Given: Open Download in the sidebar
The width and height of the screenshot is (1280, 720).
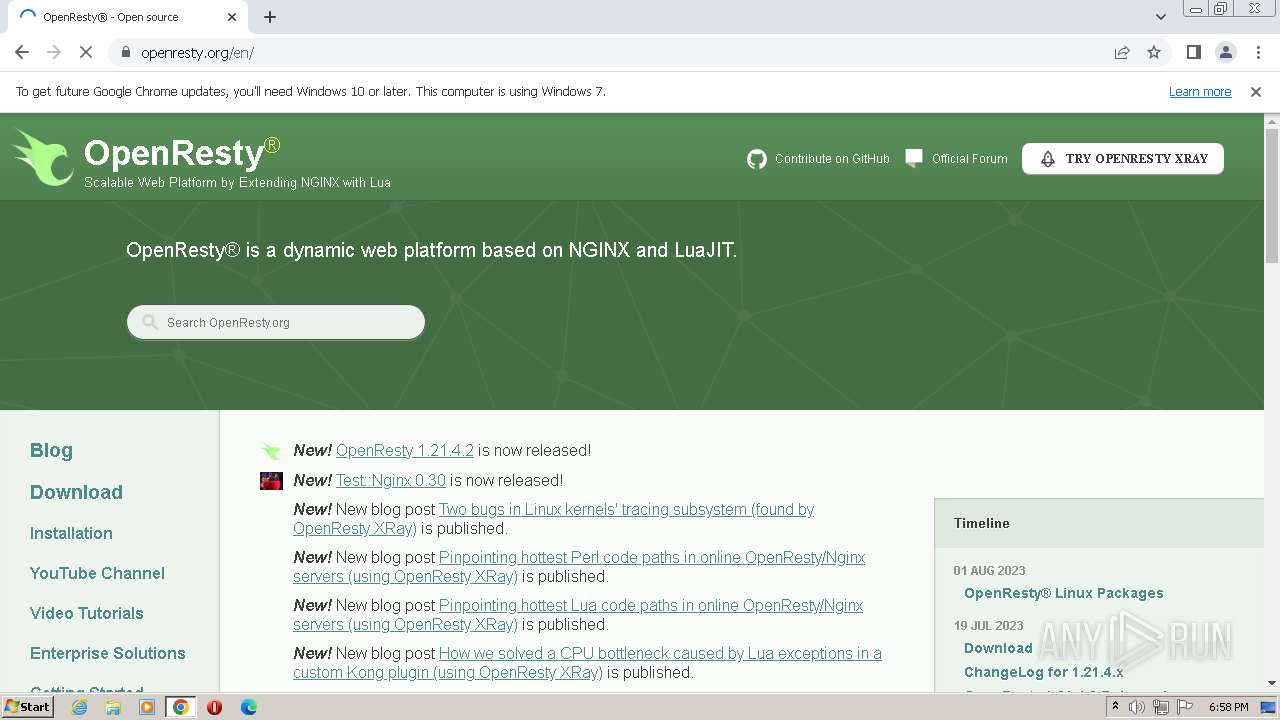Looking at the screenshot, I should pyautogui.click(x=76, y=492).
